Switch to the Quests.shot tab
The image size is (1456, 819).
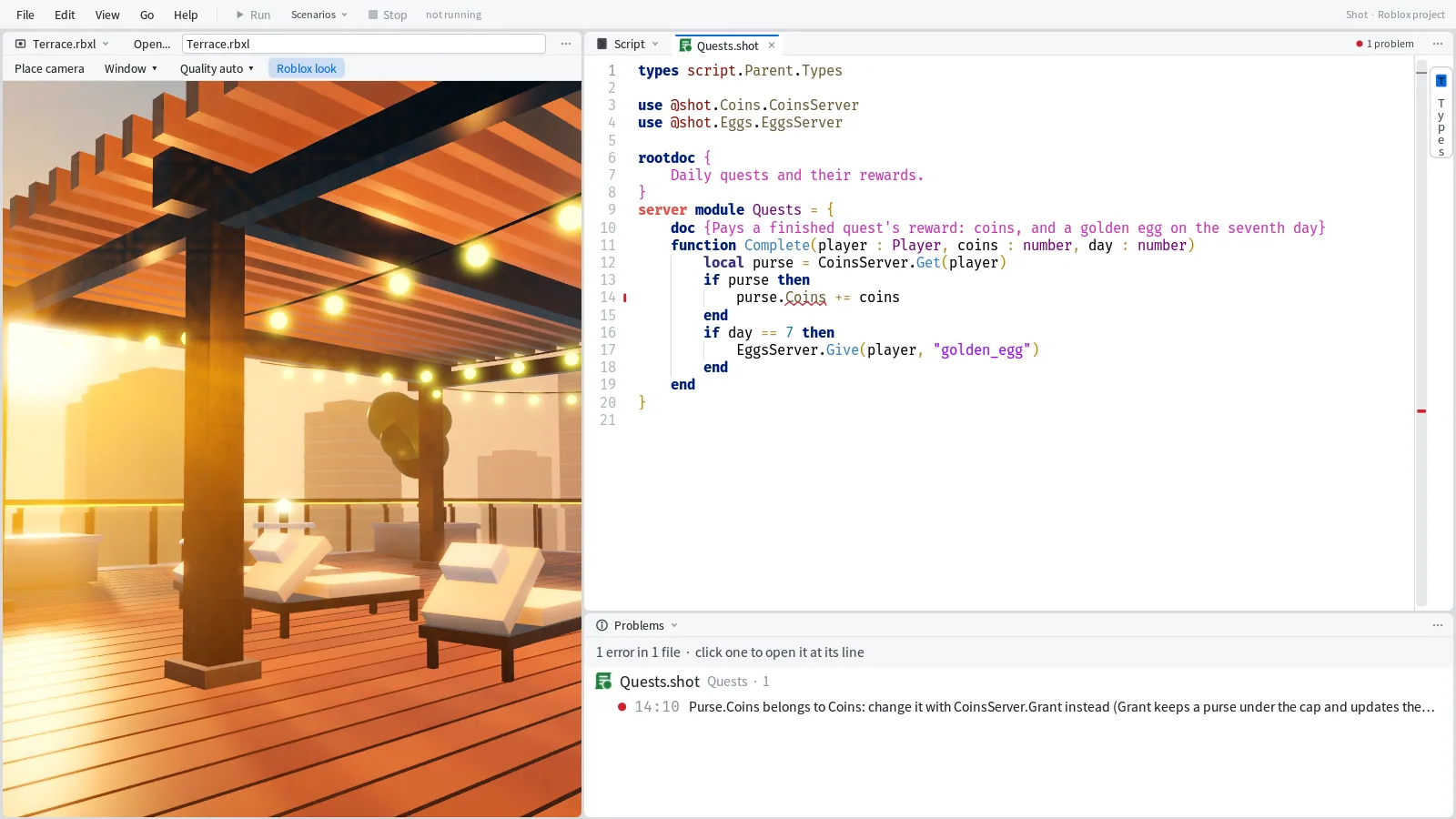pyautogui.click(x=727, y=45)
